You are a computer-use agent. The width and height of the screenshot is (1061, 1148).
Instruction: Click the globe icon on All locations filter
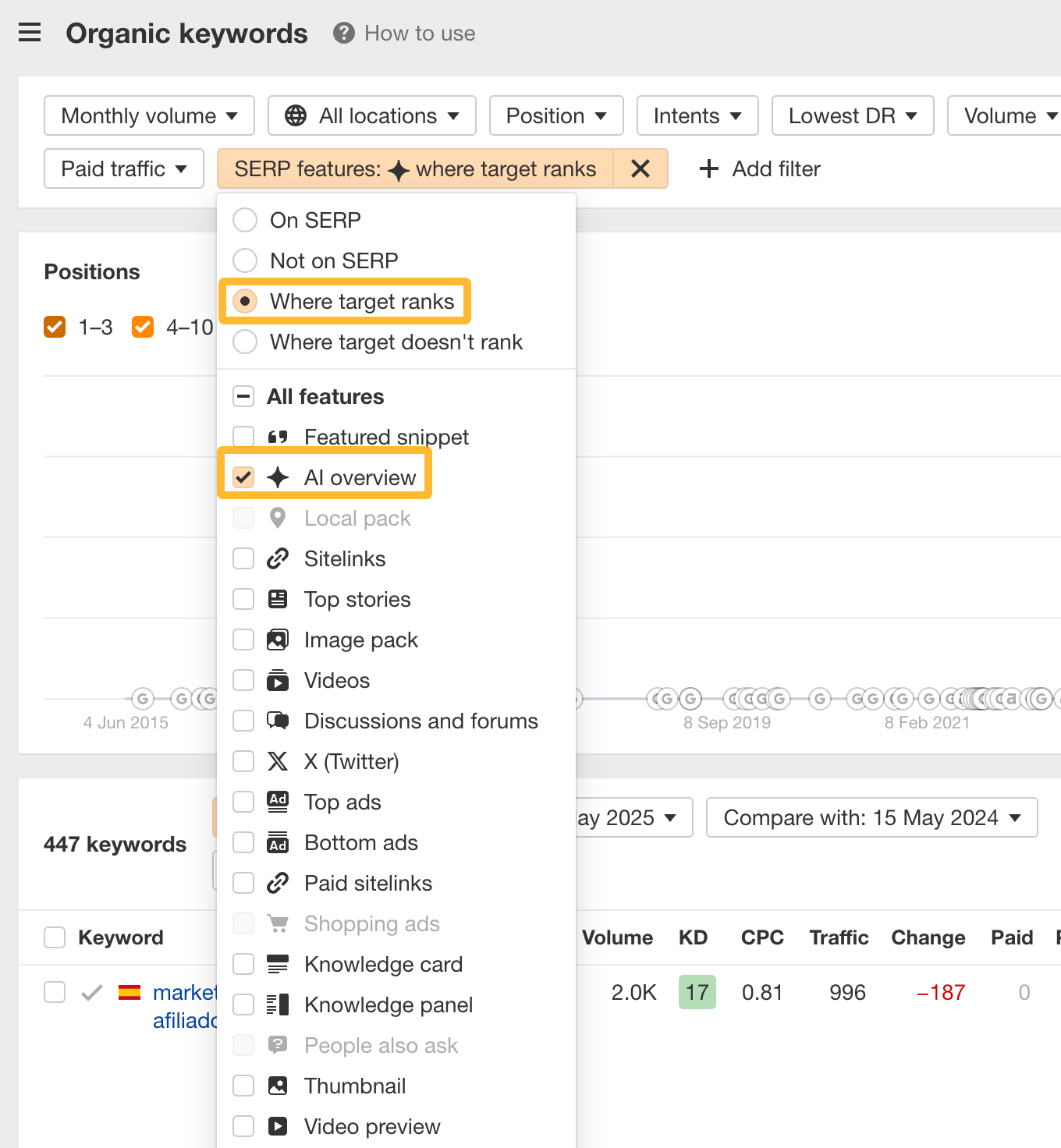[x=295, y=115]
